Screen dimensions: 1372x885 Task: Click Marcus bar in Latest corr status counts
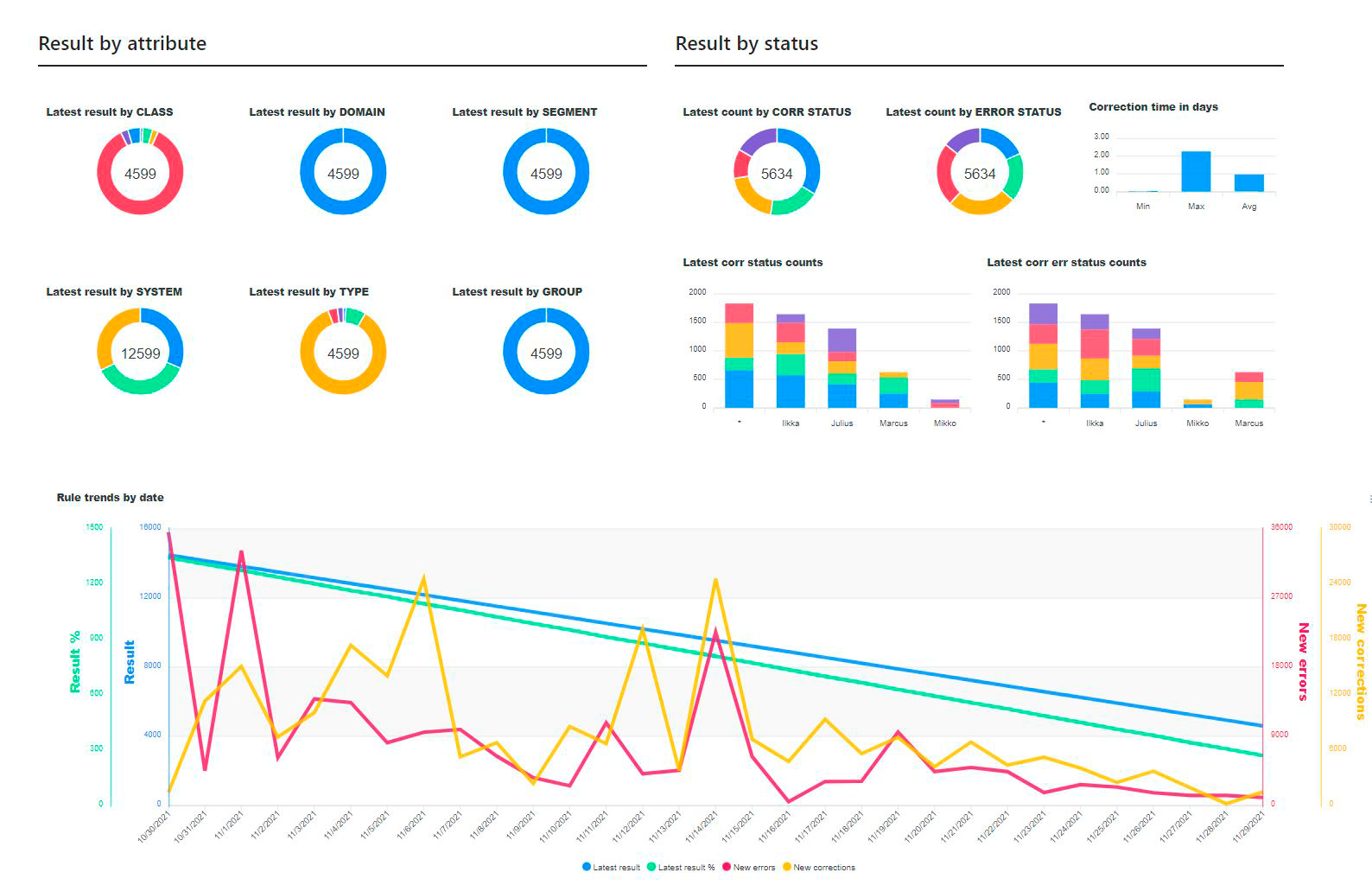893,390
